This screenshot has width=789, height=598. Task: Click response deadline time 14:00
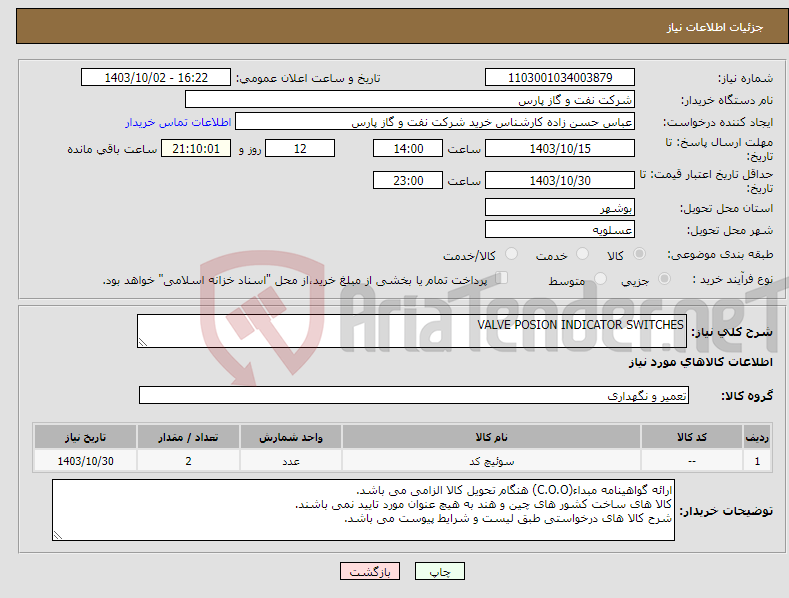click(x=408, y=148)
